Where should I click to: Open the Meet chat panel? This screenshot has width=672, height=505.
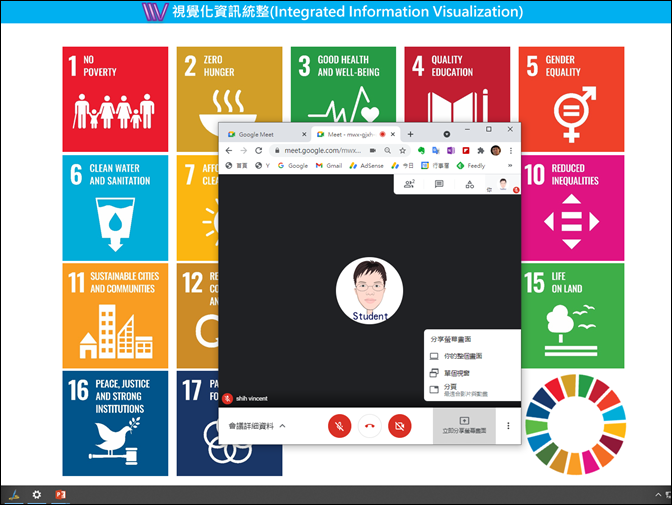pyautogui.click(x=439, y=184)
